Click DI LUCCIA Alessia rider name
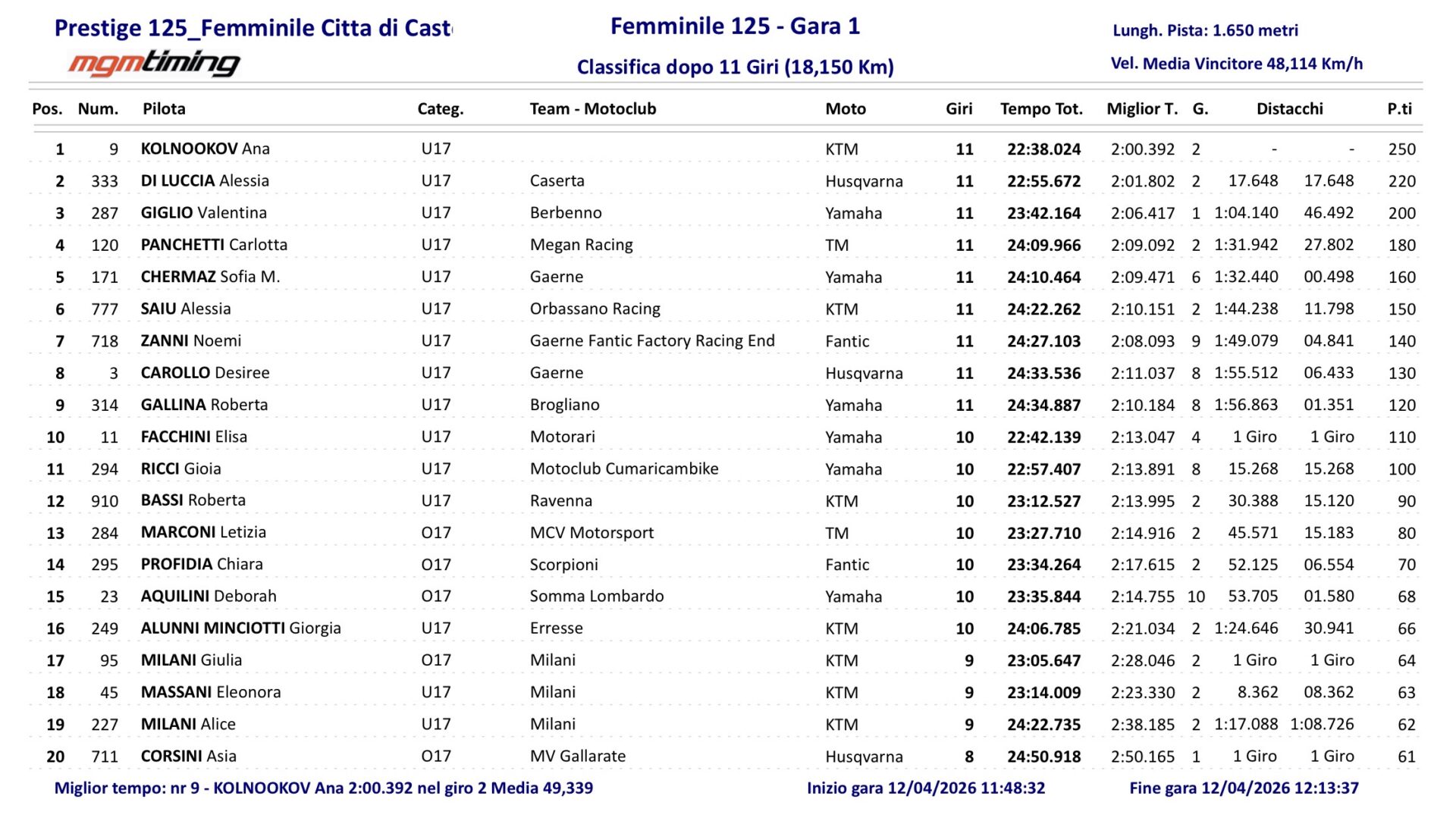1456x821 pixels. pyautogui.click(x=205, y=180)
